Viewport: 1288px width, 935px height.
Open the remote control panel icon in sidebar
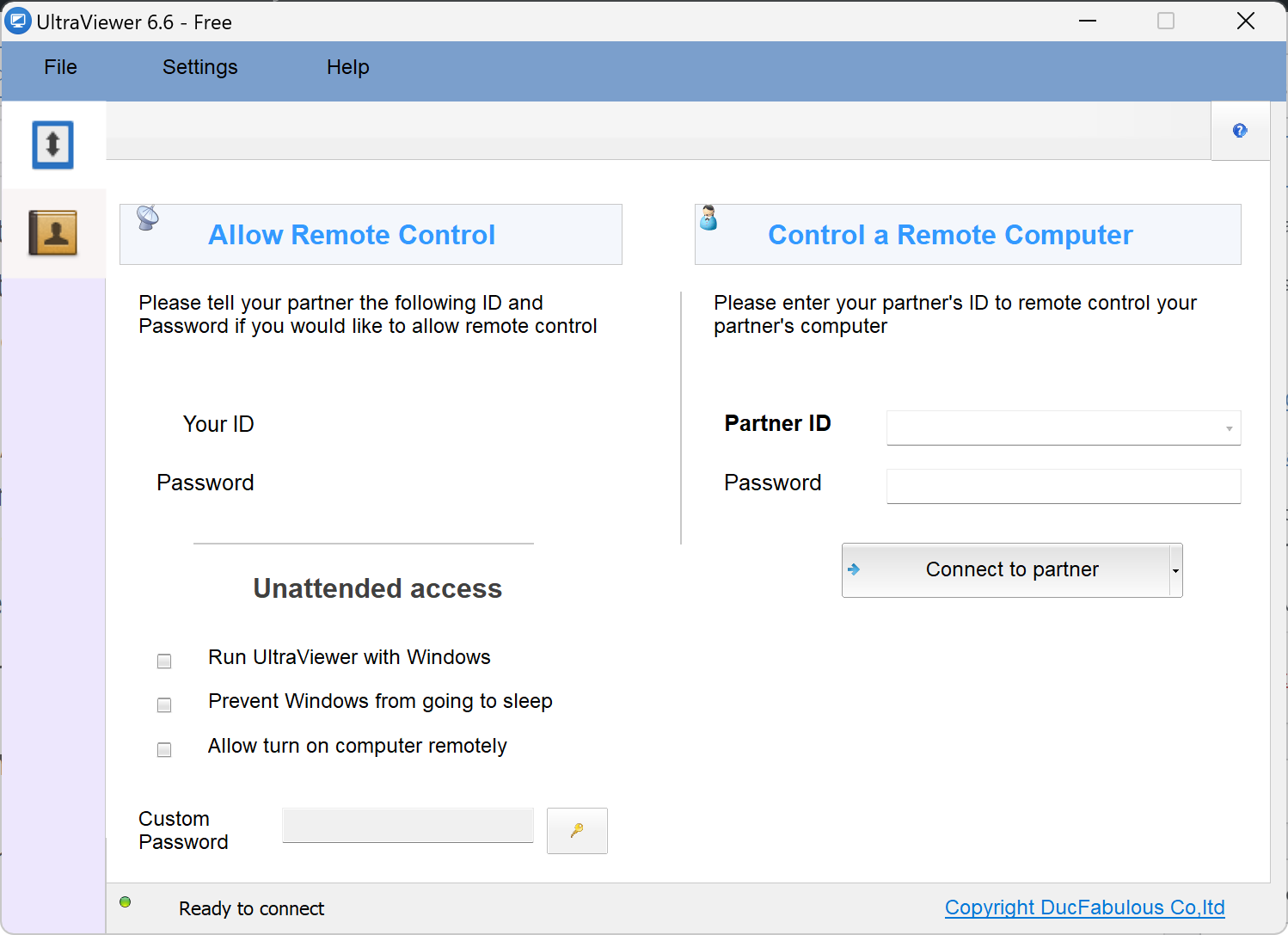52,145
